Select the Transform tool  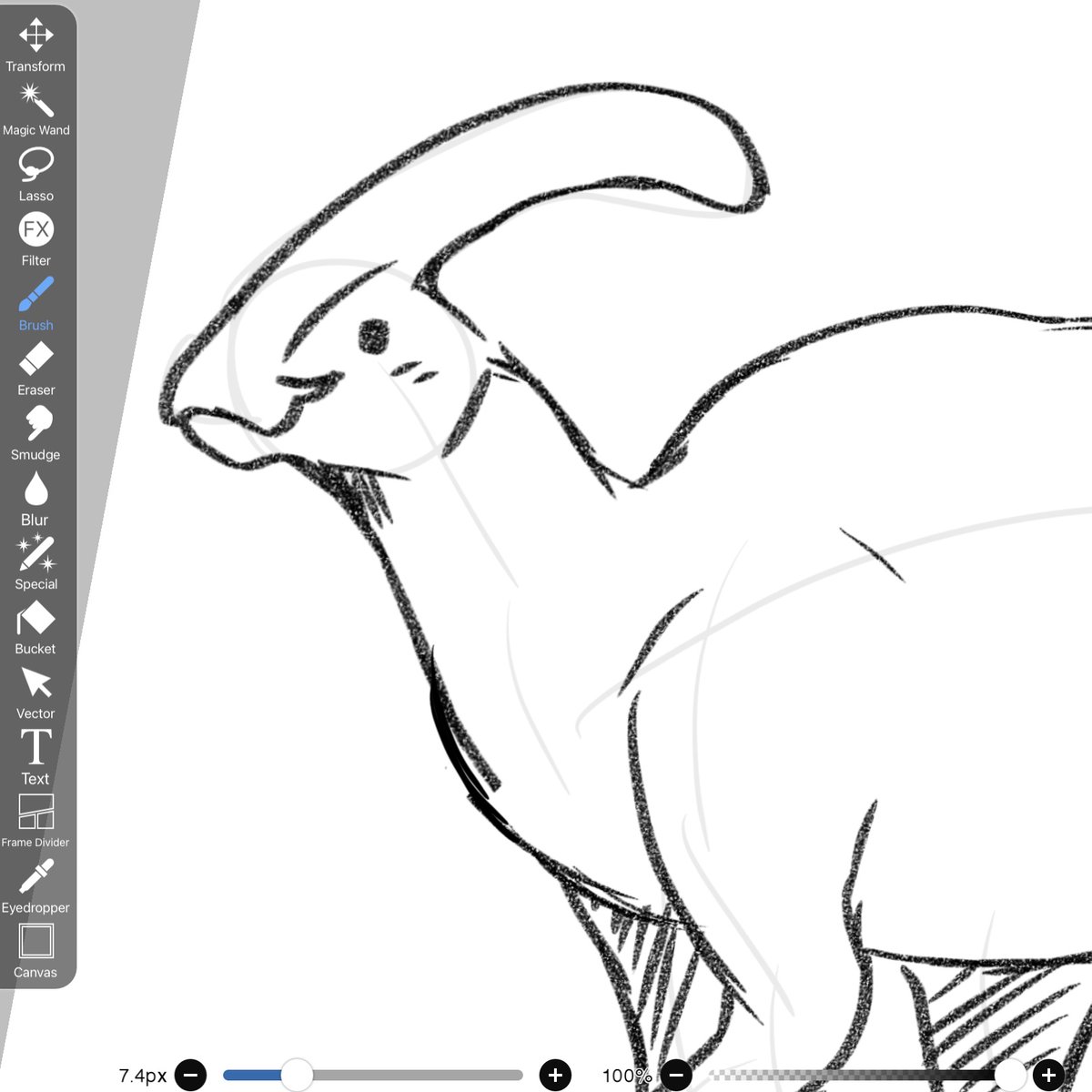35,44
